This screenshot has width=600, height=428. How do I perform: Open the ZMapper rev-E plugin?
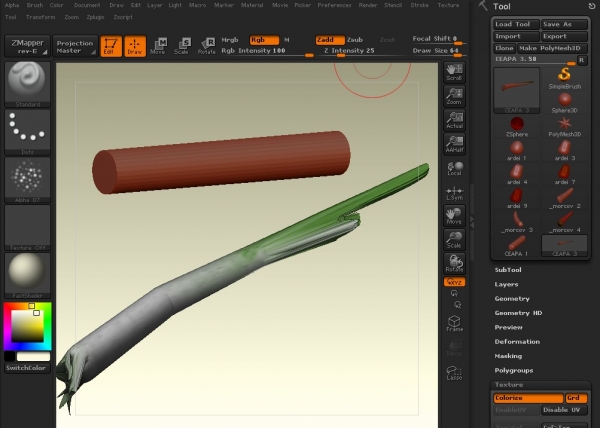tap(27, 46)
